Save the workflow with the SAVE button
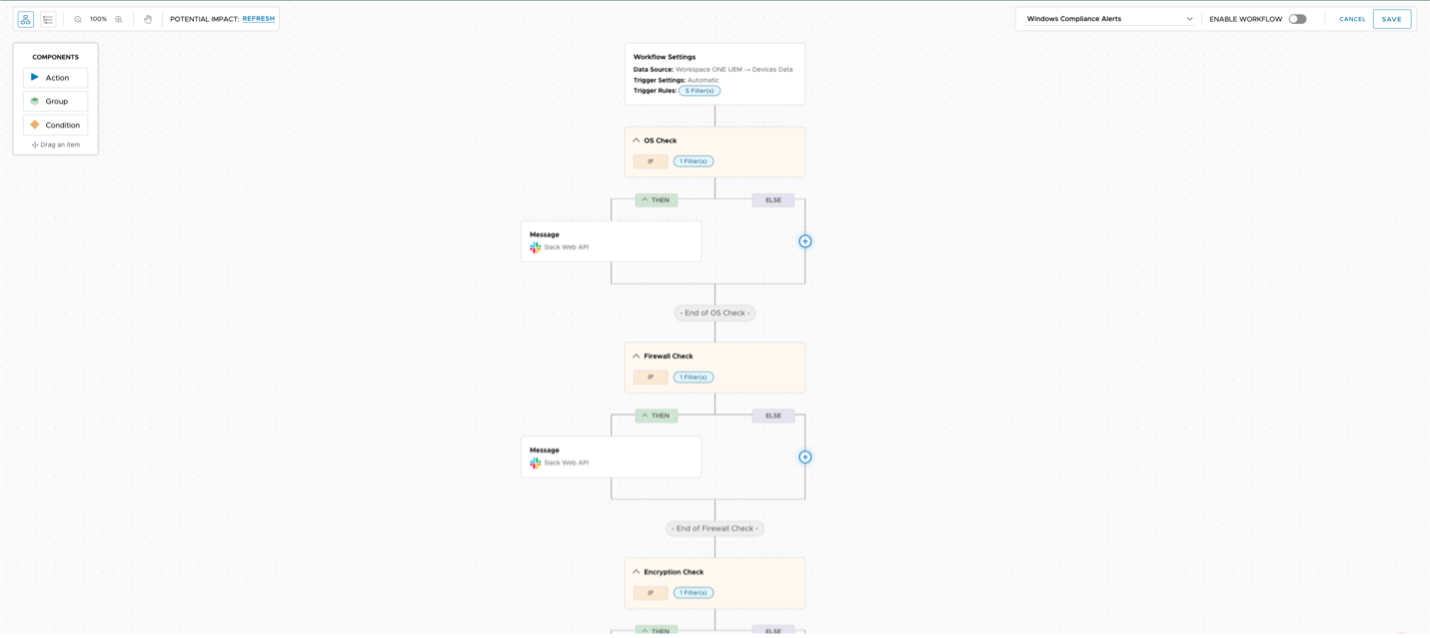 (x=1392, y=18)
